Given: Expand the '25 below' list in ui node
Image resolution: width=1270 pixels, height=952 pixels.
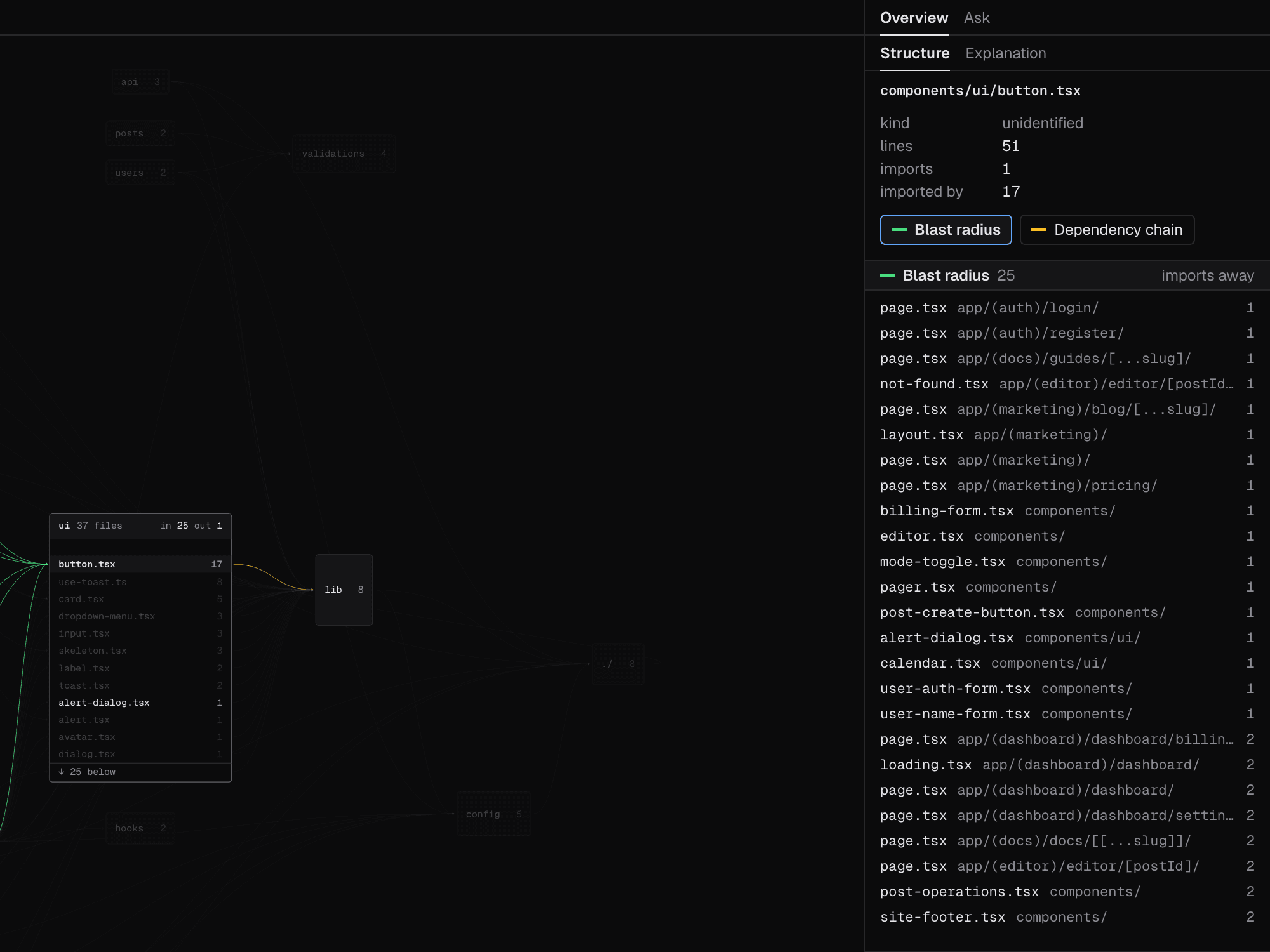Looking at the screenshot, I should 140,772.
